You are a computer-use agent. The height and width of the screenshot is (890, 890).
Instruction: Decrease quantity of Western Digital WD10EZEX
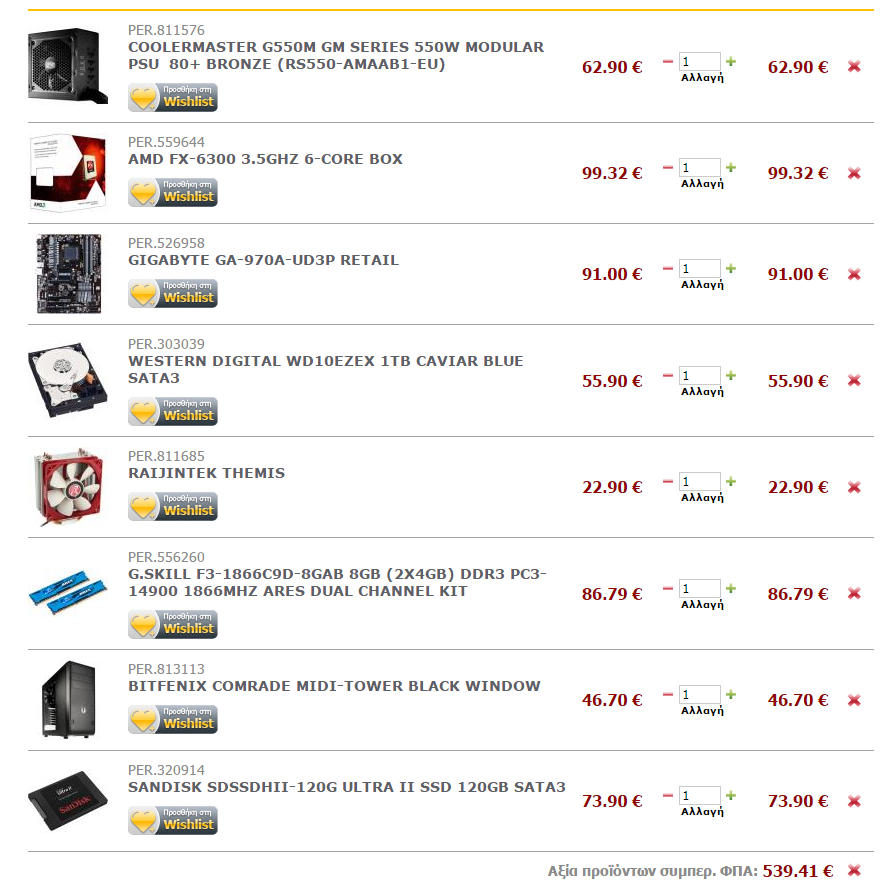[x=668, y=375]
